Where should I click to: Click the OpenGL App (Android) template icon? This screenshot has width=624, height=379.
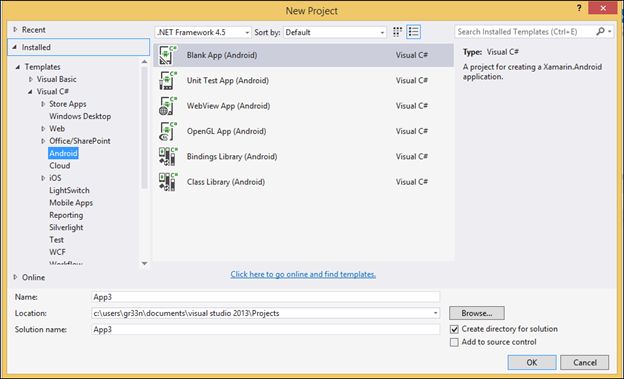point(168,131)
